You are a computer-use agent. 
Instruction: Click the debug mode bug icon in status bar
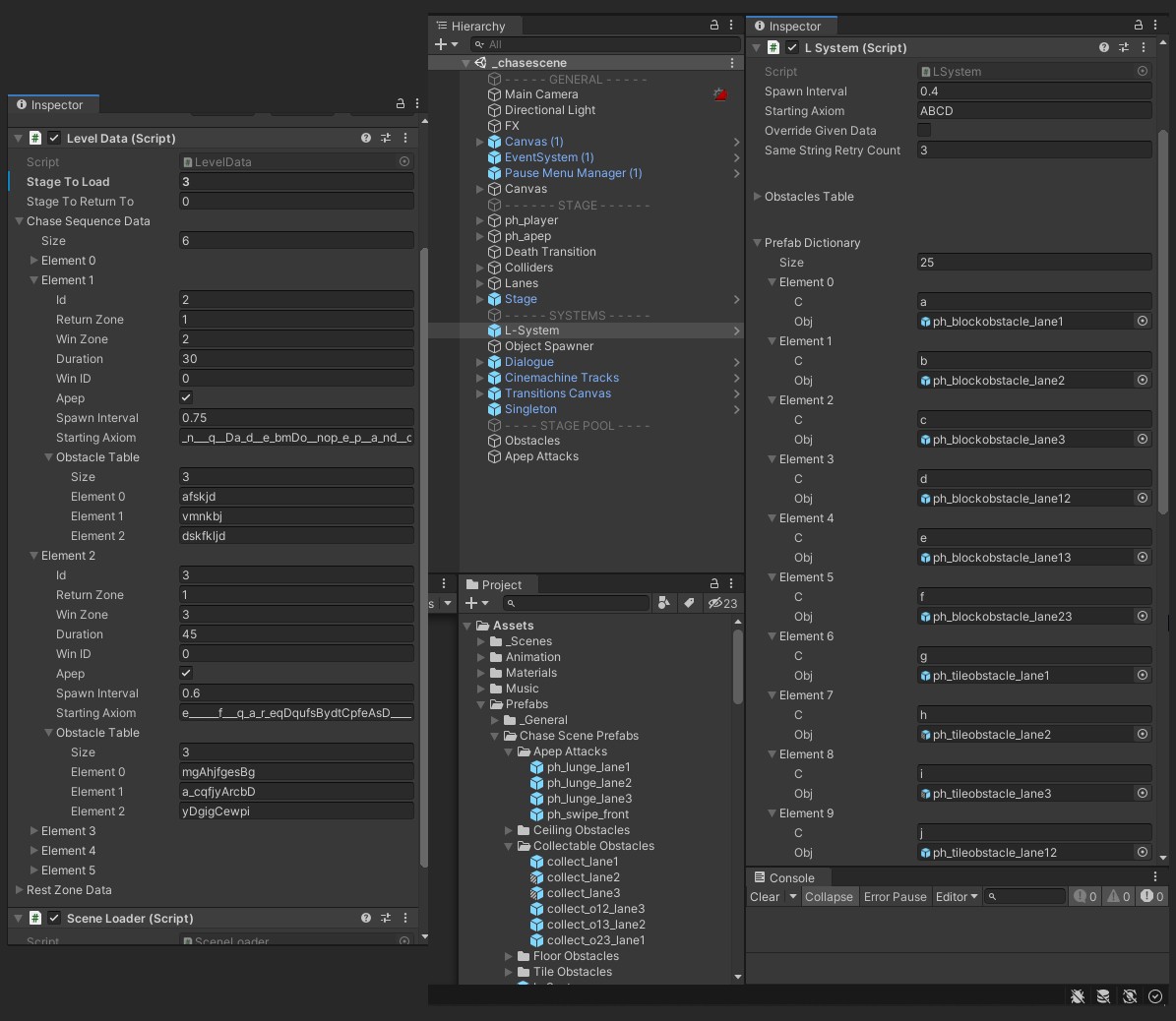coord(1078,996)
